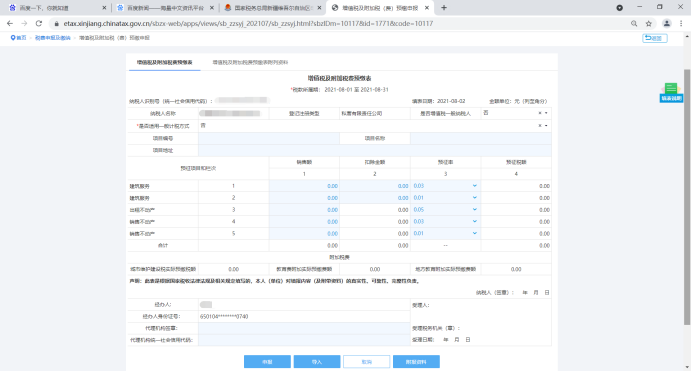
Task: Expand the 0.03 rate dropdown in row 1
Action: point(474,186)
